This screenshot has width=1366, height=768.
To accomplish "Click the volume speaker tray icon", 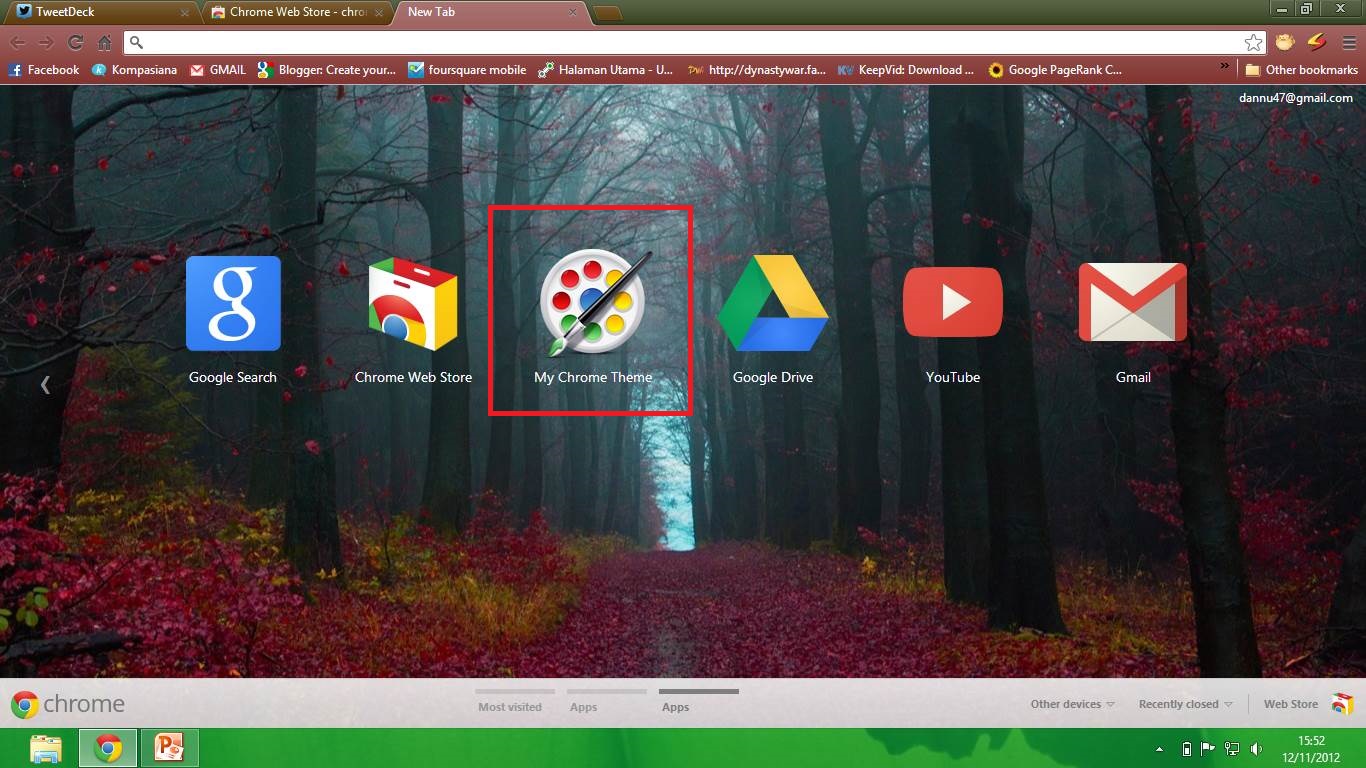I will pyautogui.click(x=1256, y=748).
